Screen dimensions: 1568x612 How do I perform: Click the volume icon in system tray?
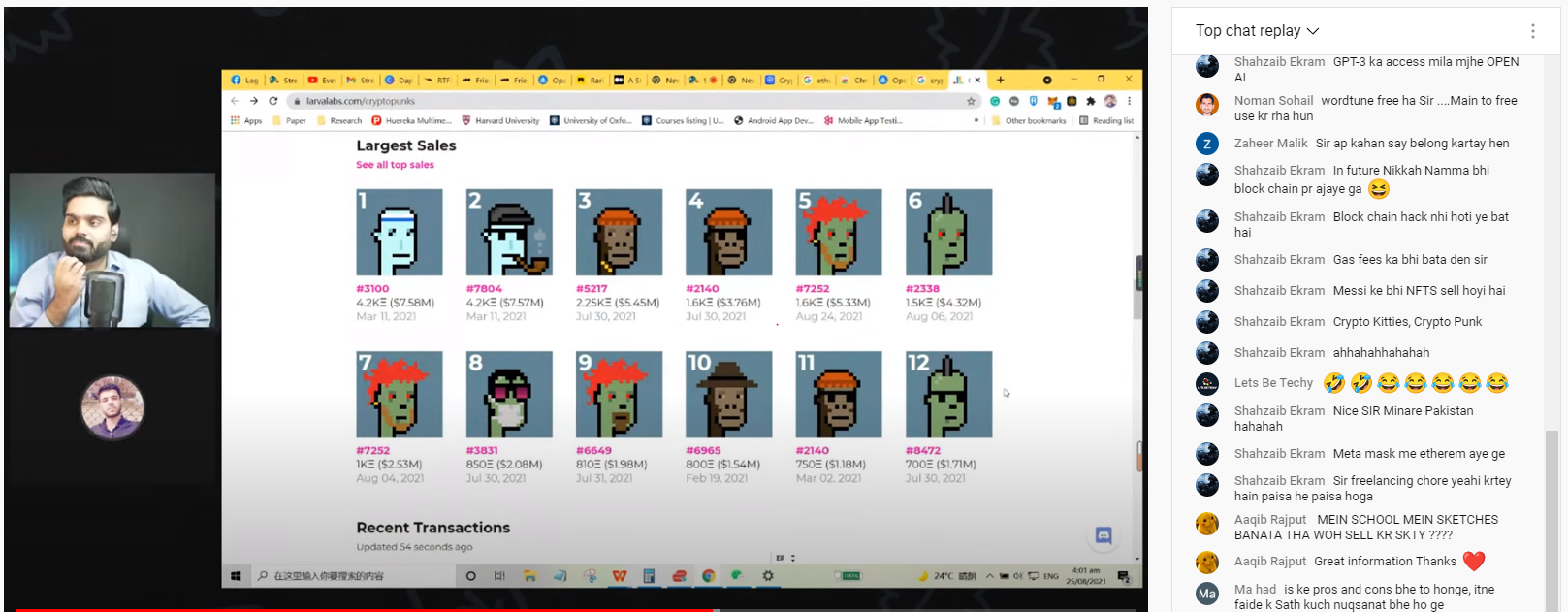tap(1018, 576)
